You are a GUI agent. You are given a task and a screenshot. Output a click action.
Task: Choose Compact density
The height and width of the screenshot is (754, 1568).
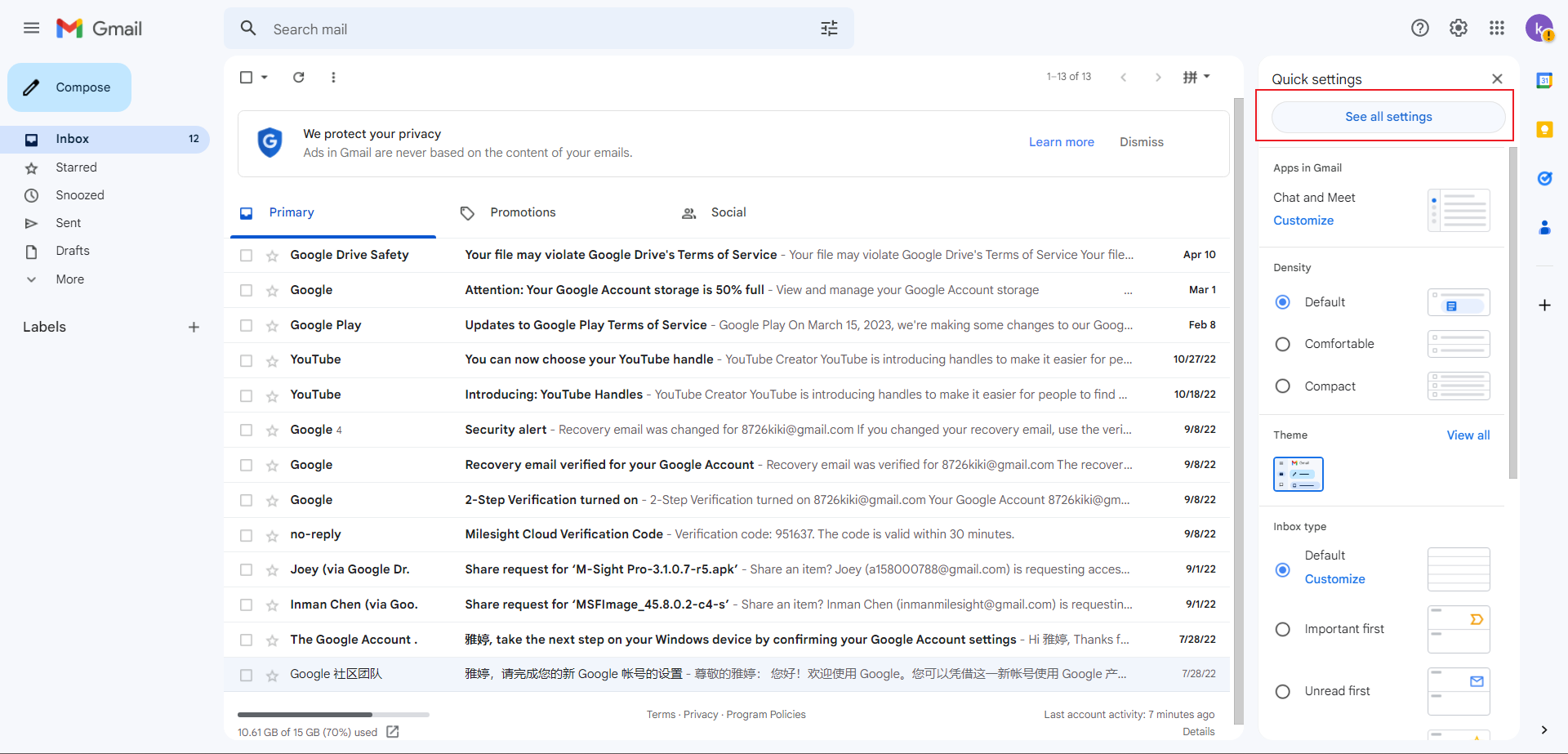(1283, 386)
